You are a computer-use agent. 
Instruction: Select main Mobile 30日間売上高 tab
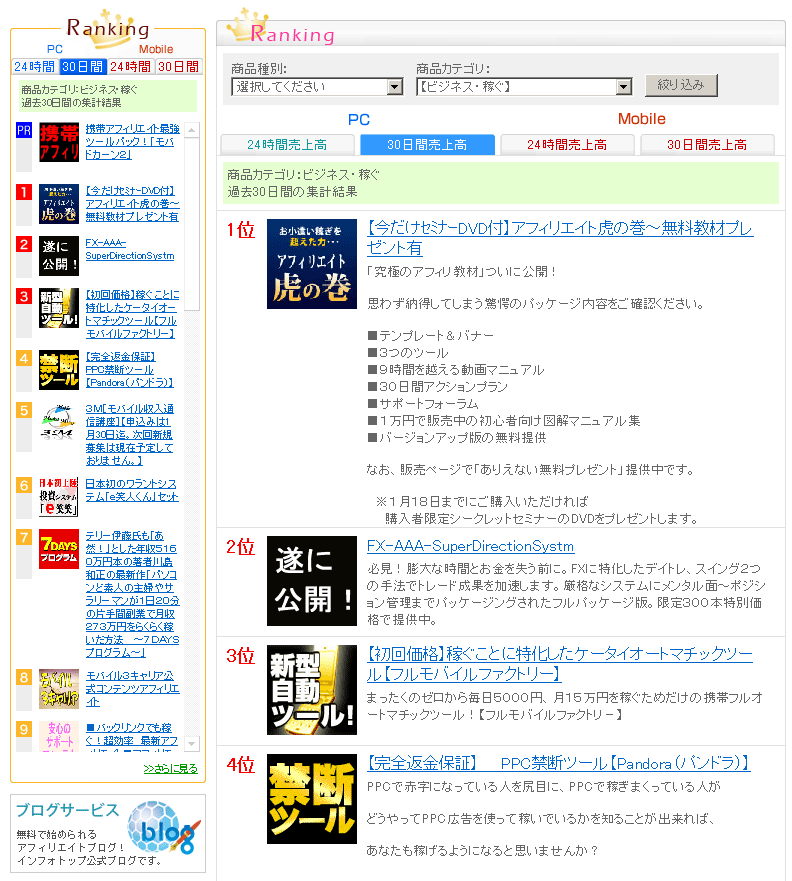pyautogui.click(x=707, y=144)
